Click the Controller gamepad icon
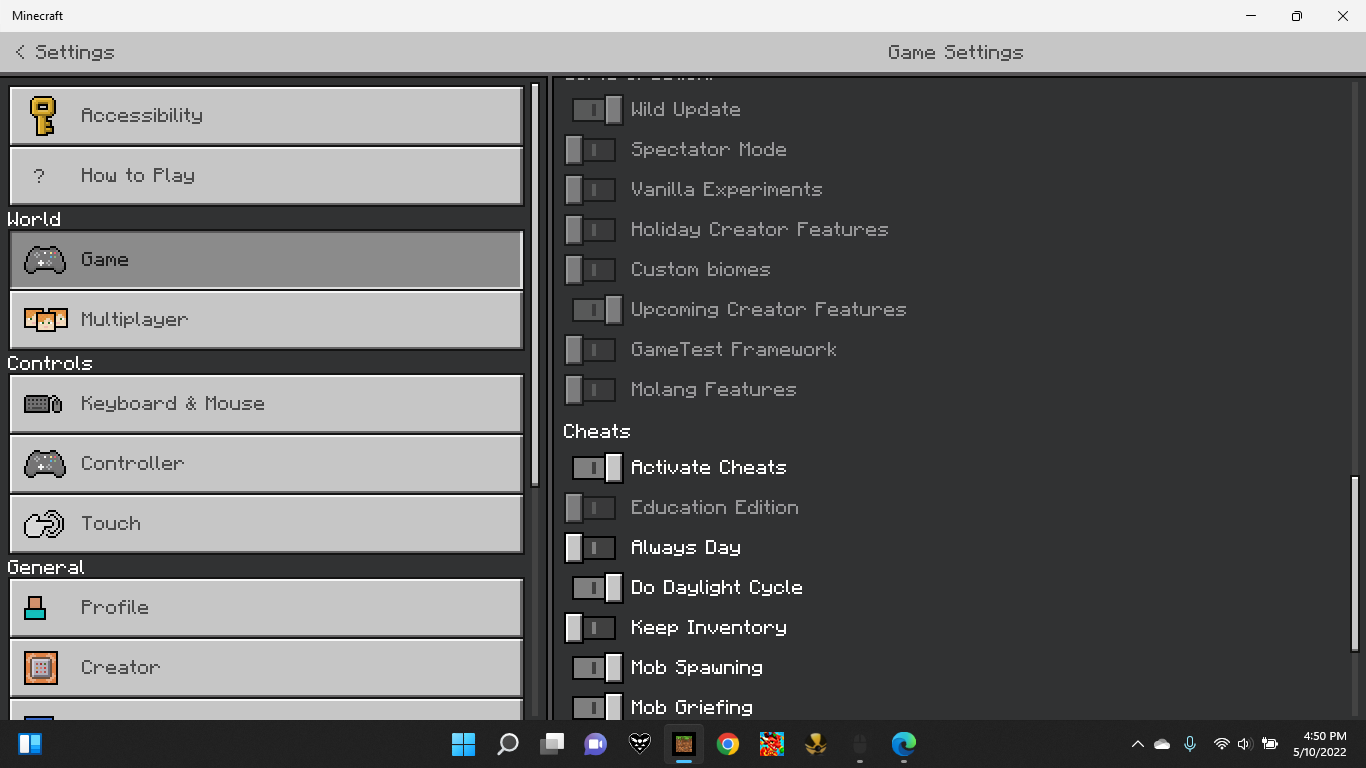1366x768 pixels. tap(45, 464)
